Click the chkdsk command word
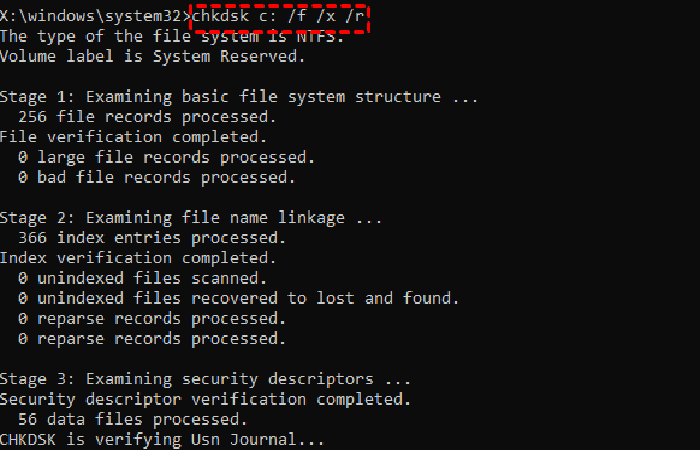 tap(220, 15)
